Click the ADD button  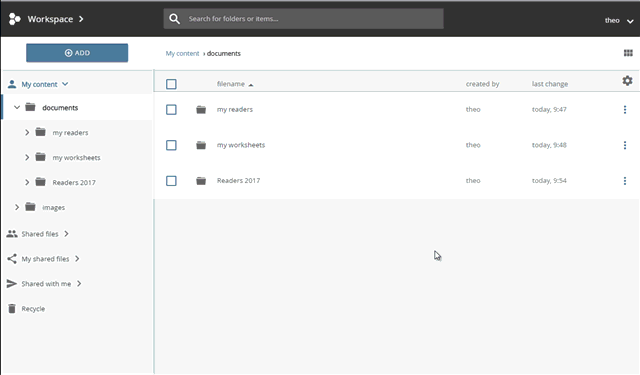77,53
